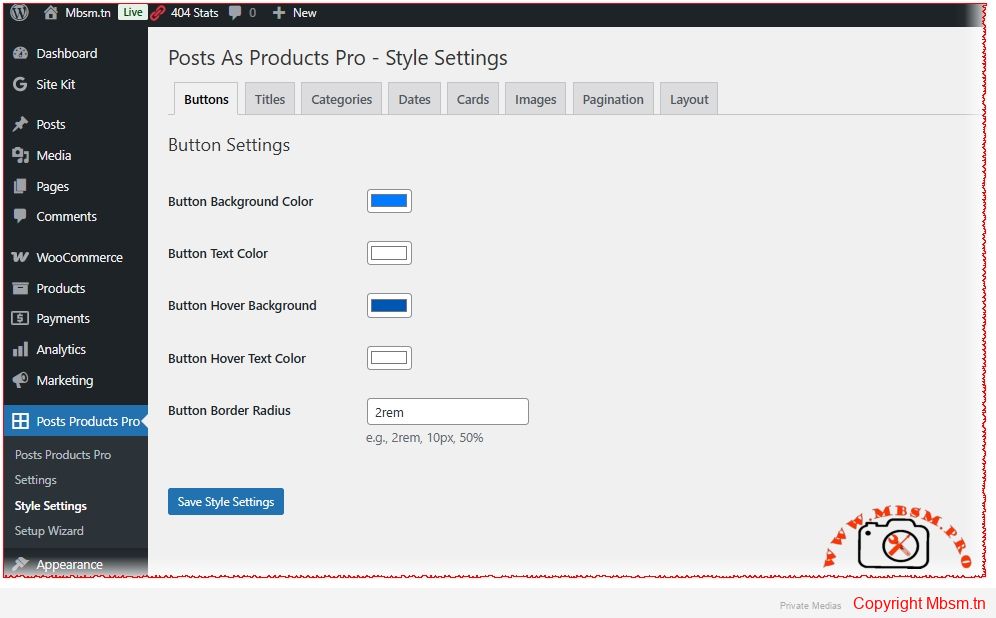Open the comments bubble in the admin bar
This screenshot has width=996, height=618.
point(236,13)
